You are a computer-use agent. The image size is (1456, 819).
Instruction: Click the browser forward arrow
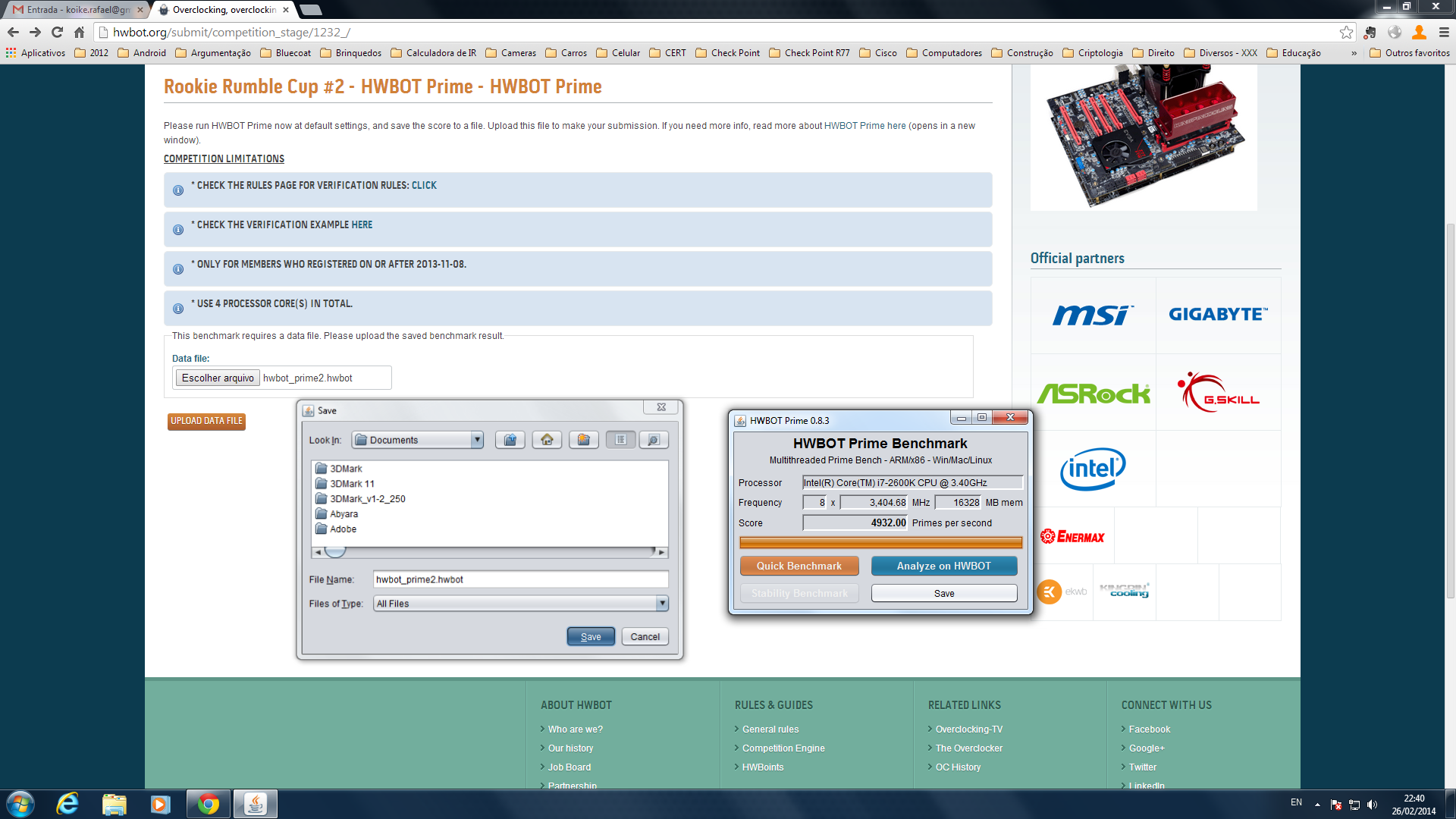tap(35, 32)
